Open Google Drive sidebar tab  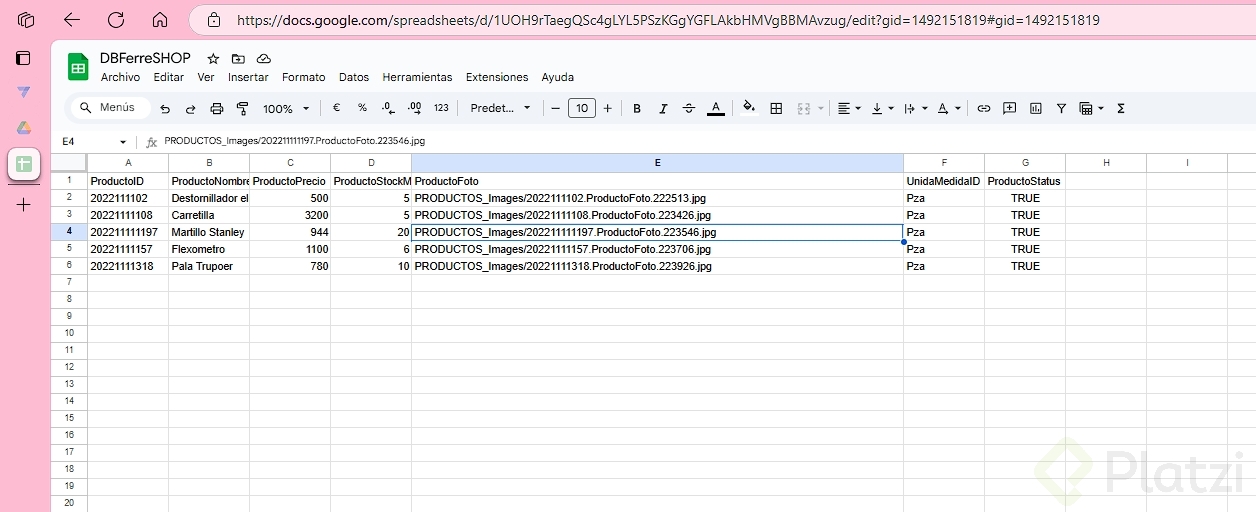tap(24, 127)
